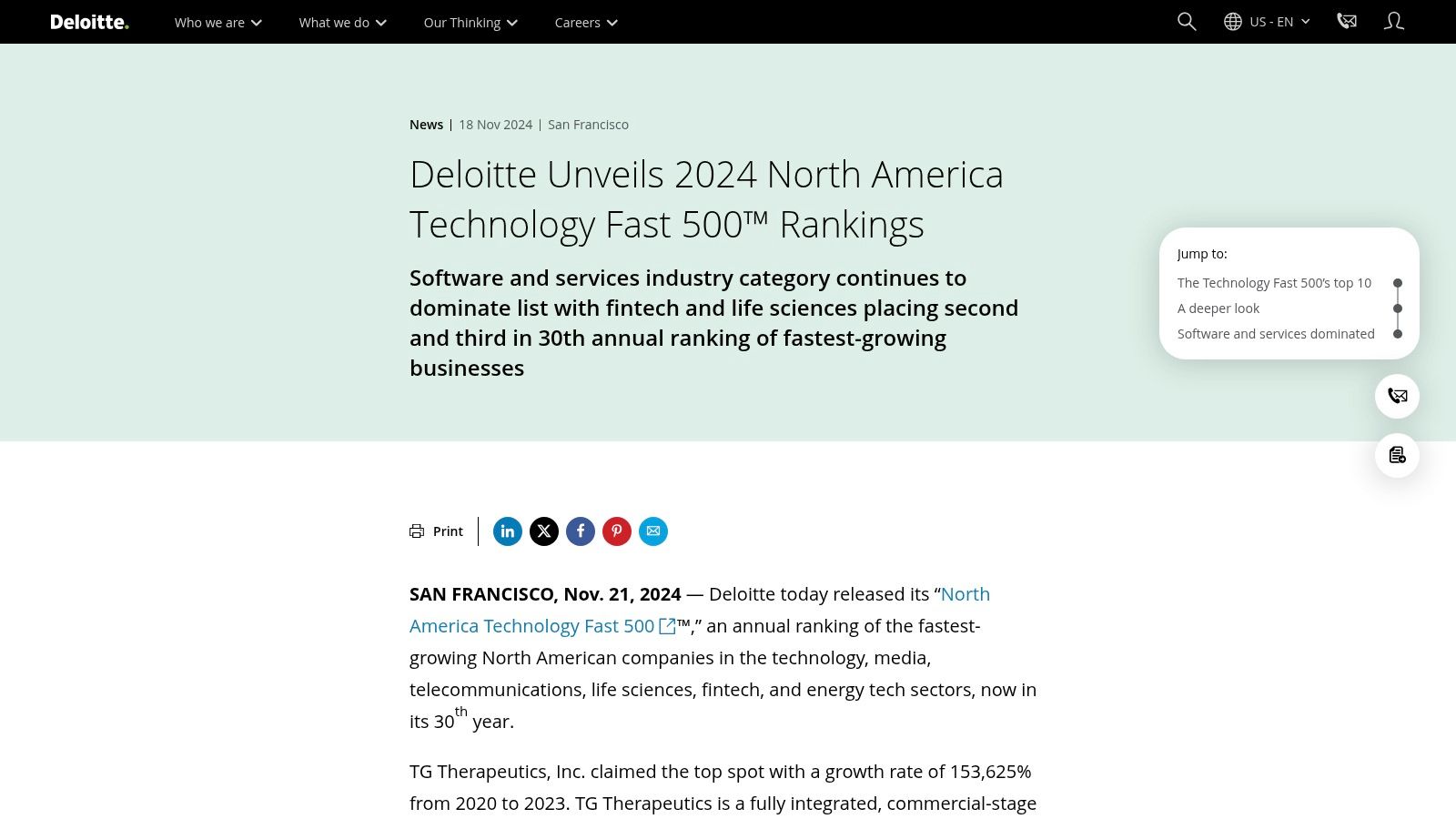Share the article on LinkedIn

pos(507,531)
